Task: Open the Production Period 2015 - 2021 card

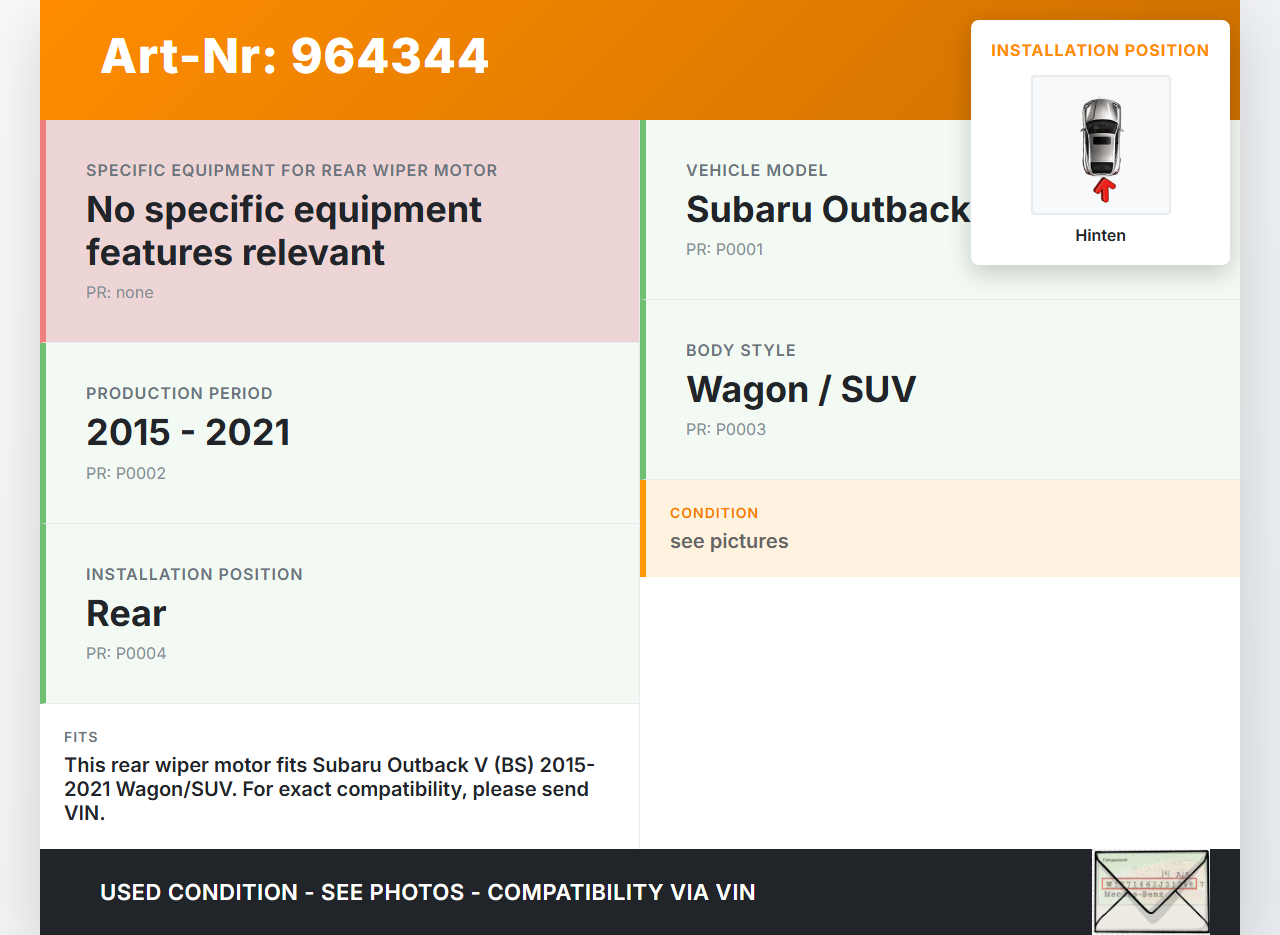Action: coord(340,432)
